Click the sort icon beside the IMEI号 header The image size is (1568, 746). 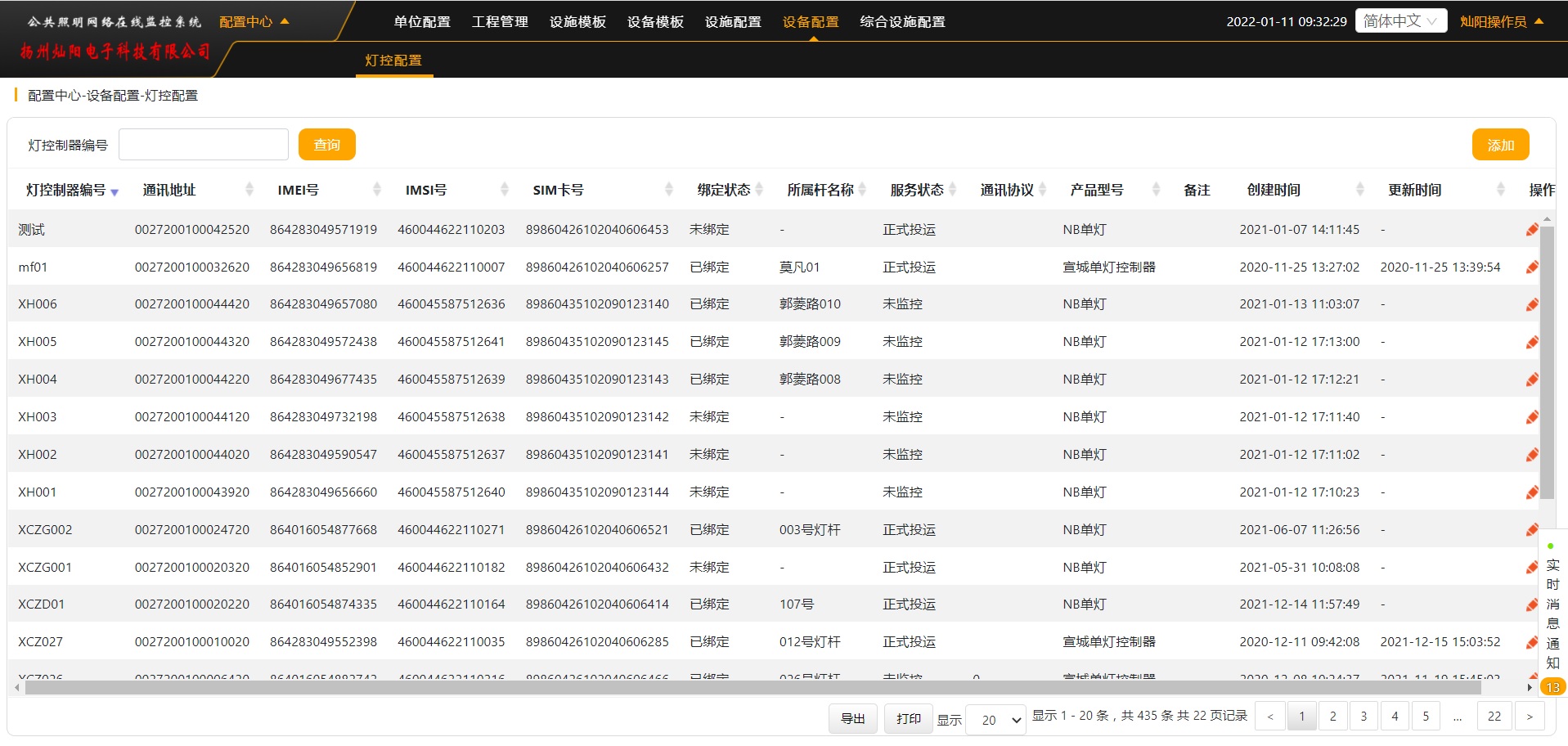pos(377,190)
